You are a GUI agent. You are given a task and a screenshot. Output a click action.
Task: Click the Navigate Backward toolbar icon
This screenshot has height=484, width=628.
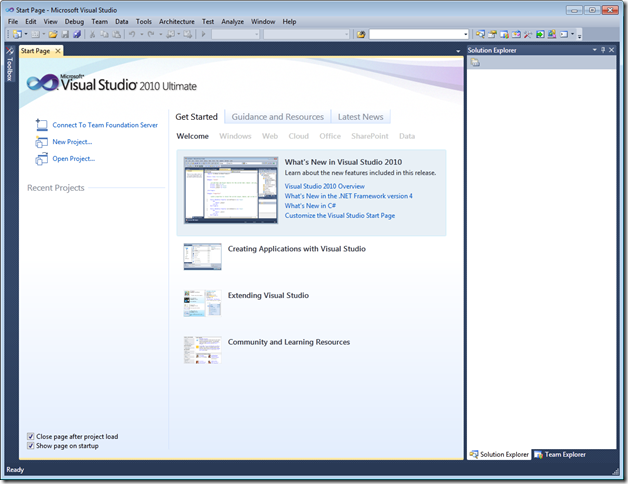click(171, 34)
